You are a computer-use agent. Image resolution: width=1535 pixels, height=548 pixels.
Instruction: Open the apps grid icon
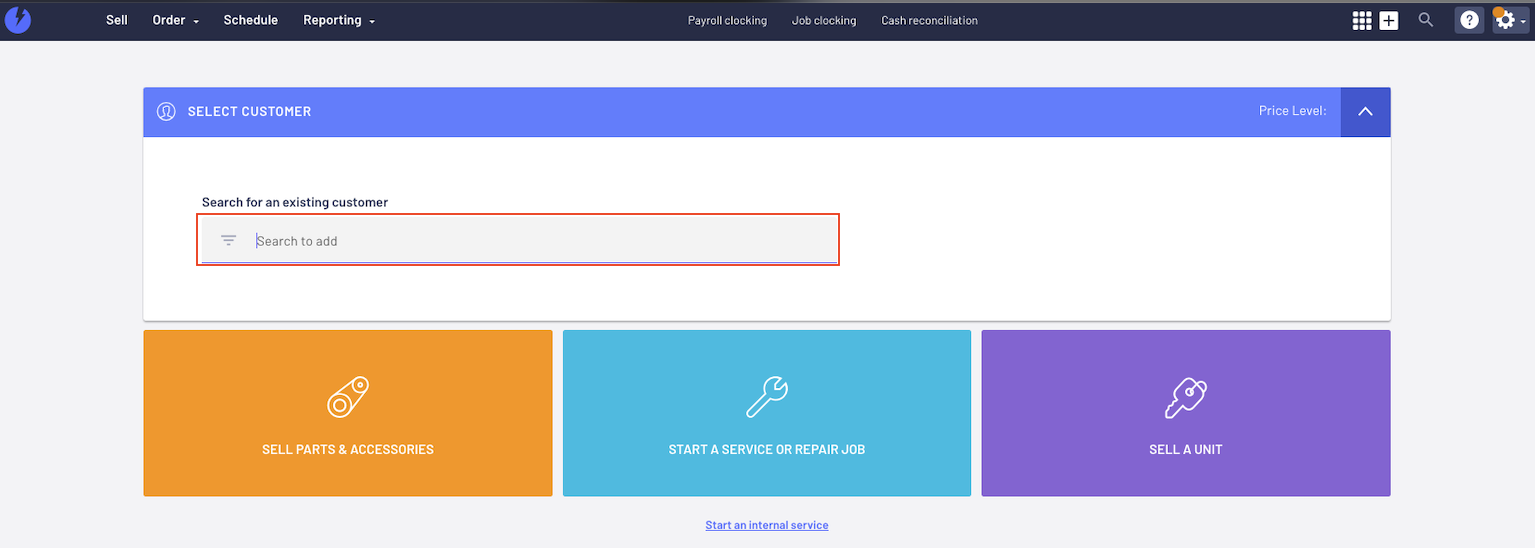click(1362, 20)
